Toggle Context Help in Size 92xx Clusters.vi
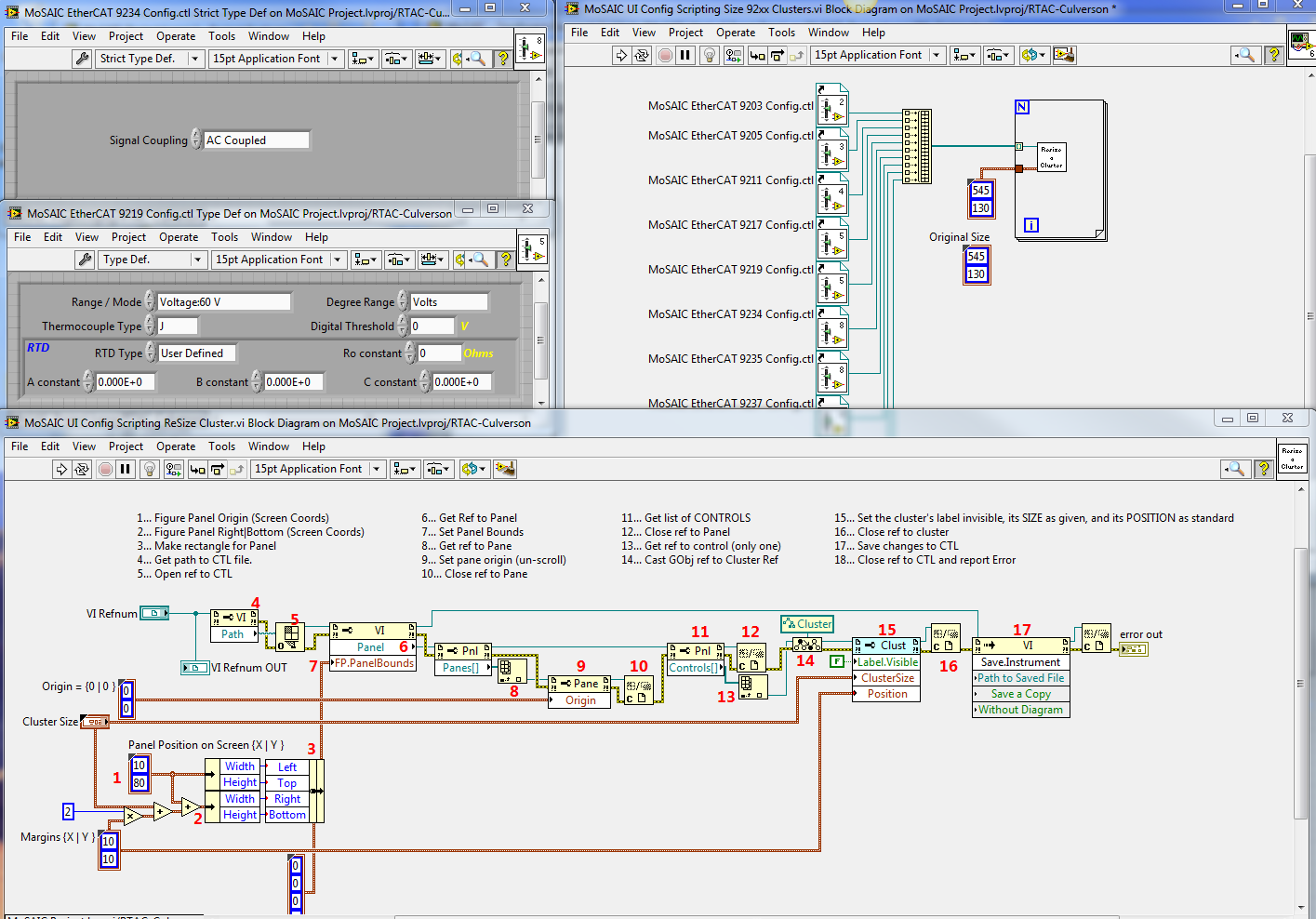 1273,55
